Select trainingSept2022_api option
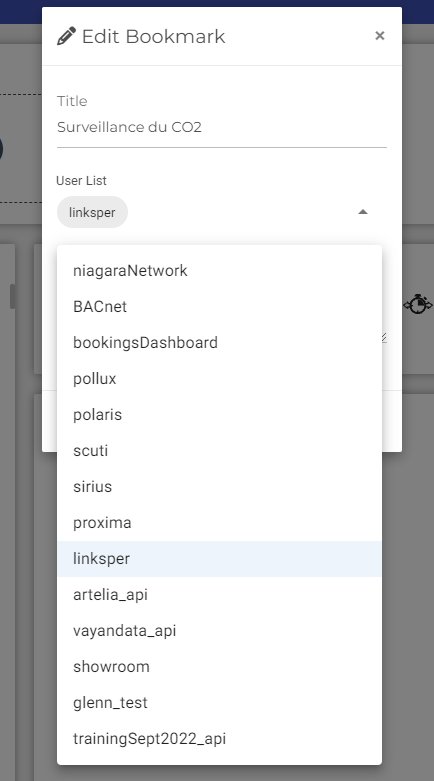This screenshot has width=434, height=781. (219, 739)
